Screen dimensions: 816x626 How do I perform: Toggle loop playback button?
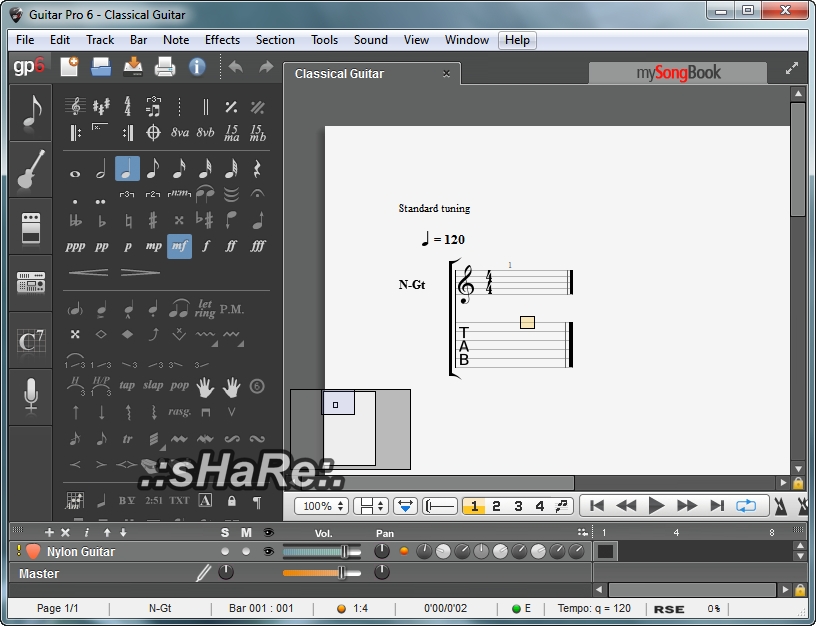(x=746, y=505)
